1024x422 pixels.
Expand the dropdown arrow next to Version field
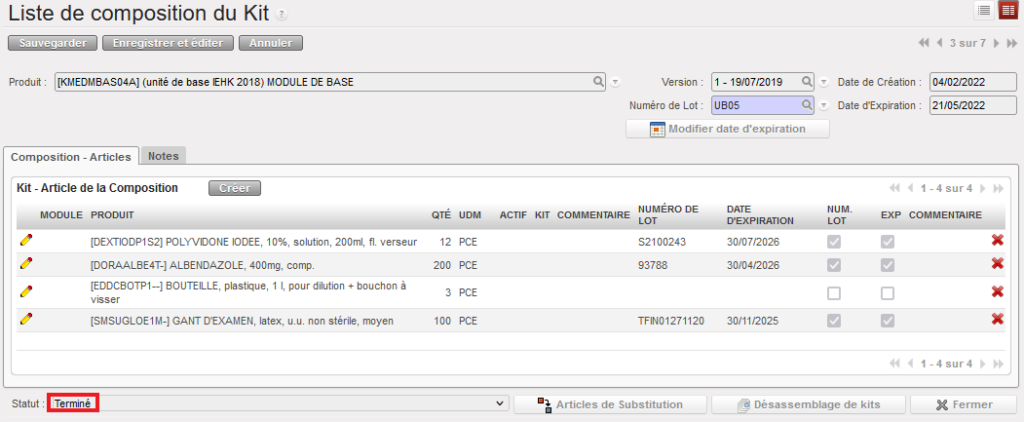823,82
